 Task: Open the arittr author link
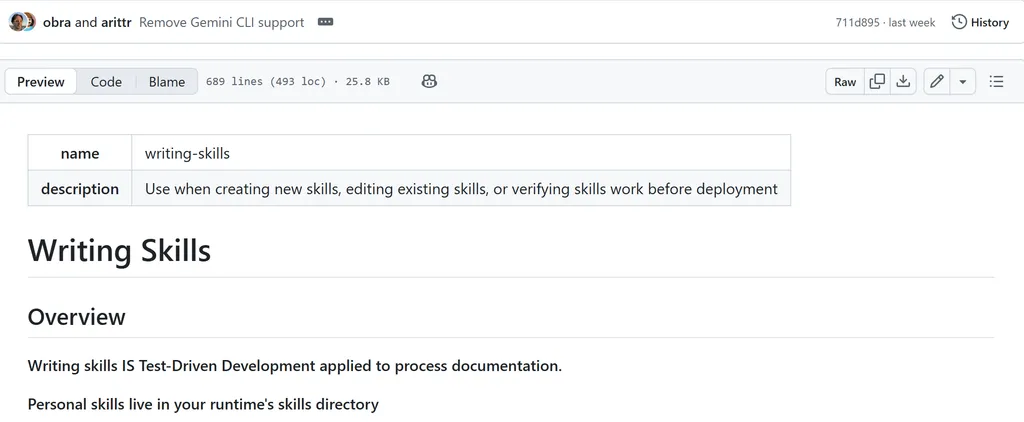click(117, 22)
